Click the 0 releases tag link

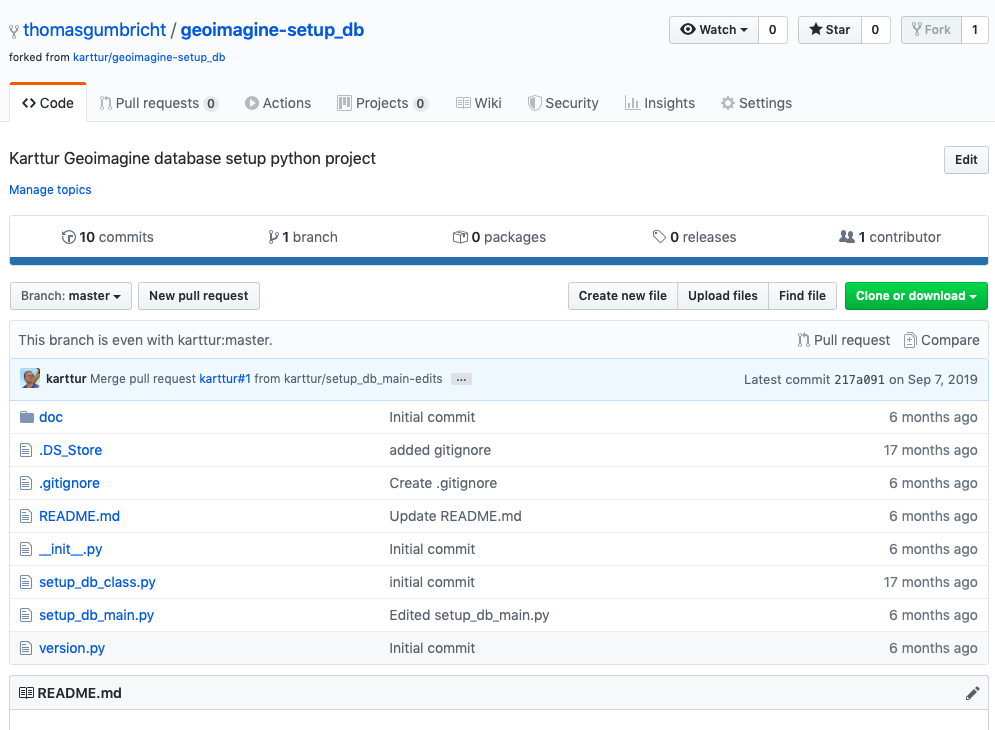tap(694, 237)
